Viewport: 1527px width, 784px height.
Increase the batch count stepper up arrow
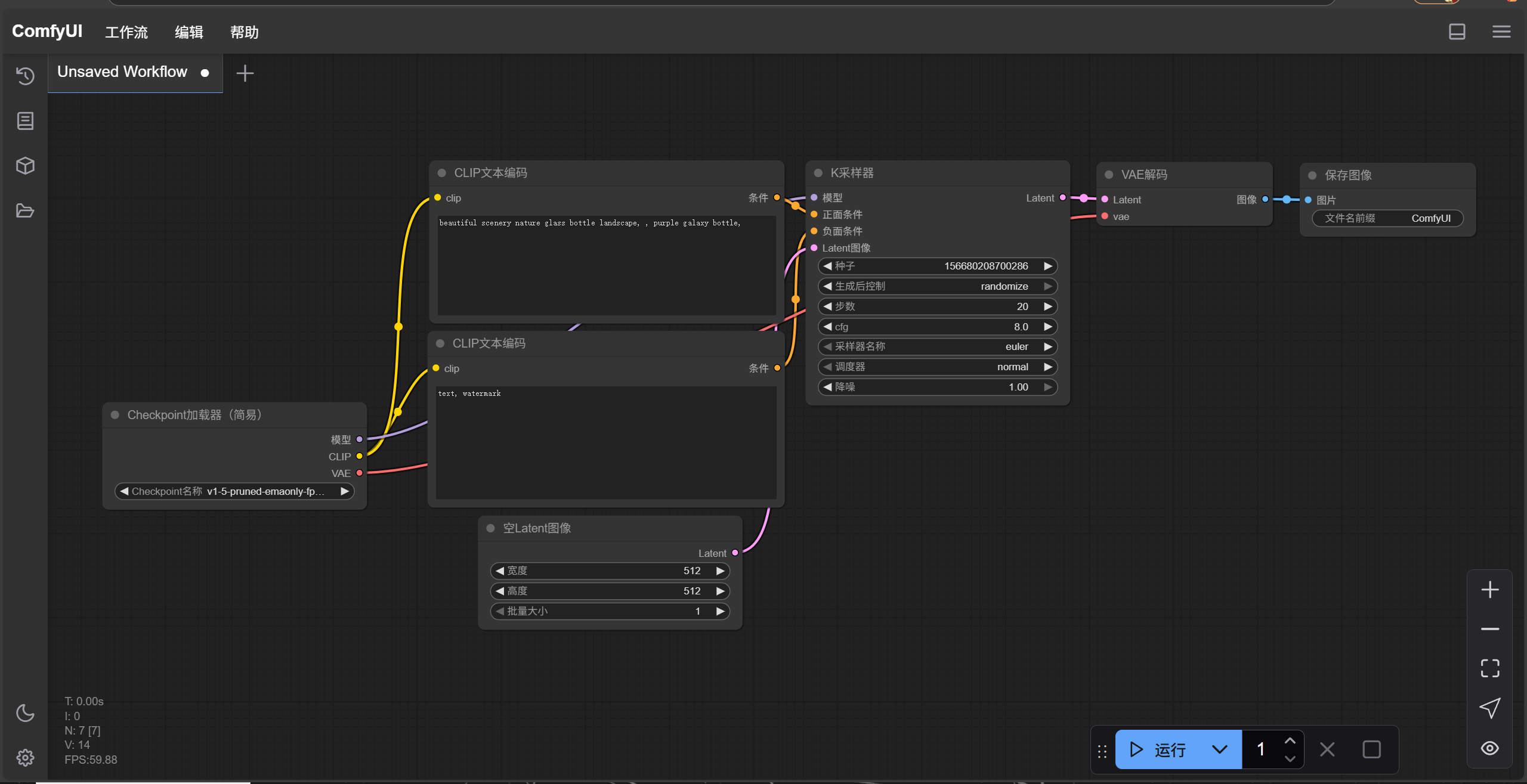[x=1290, y=741]
